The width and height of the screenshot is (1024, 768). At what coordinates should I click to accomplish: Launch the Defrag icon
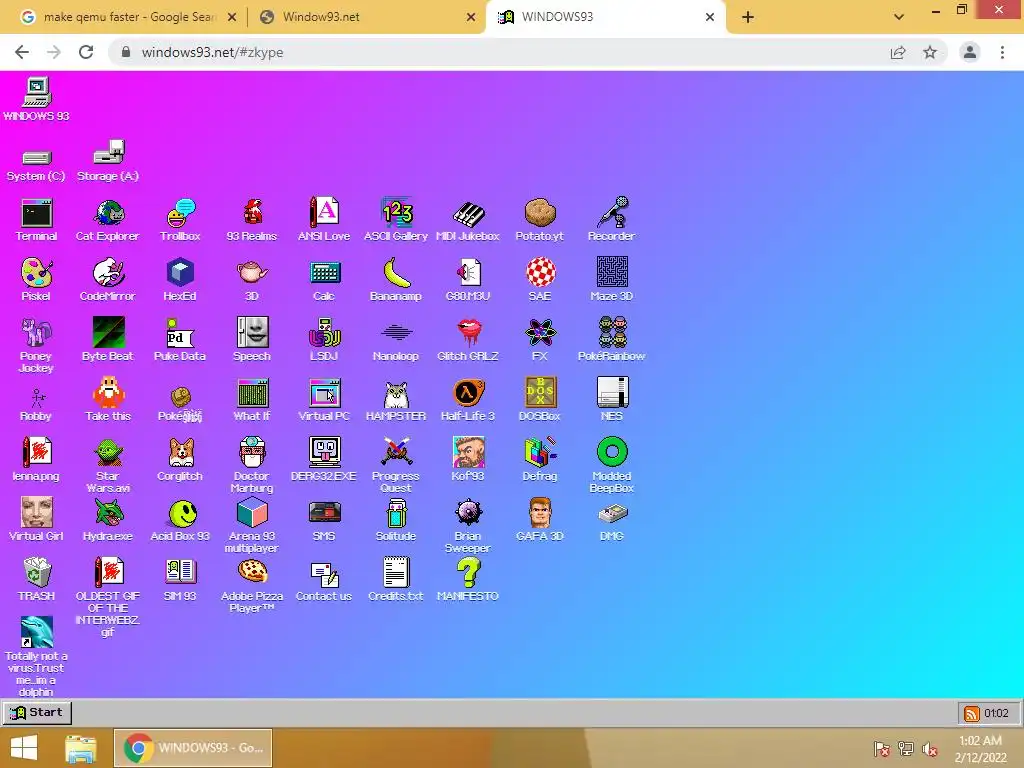(x=540, y=460)
